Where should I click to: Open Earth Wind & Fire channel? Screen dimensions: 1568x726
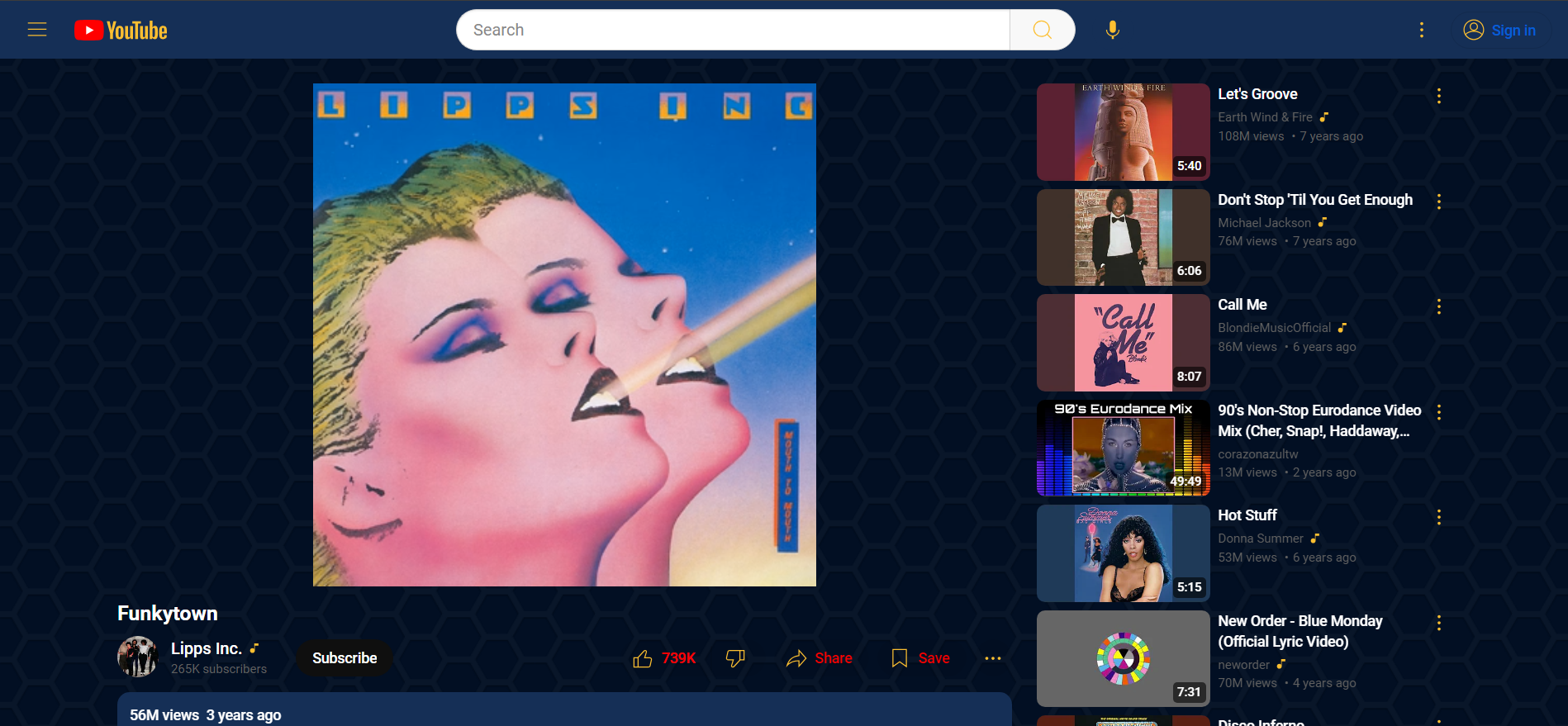(x=1265, y=117)
